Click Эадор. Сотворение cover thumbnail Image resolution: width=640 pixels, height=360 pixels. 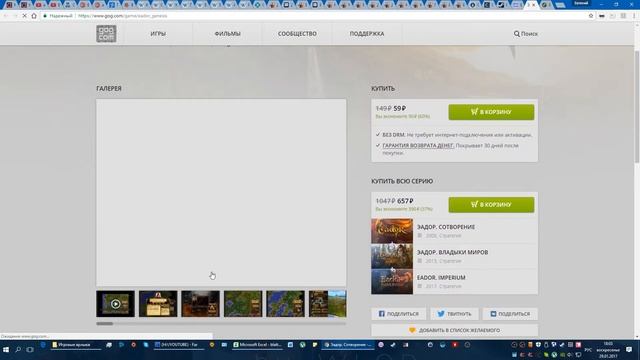tap(392, 231)
